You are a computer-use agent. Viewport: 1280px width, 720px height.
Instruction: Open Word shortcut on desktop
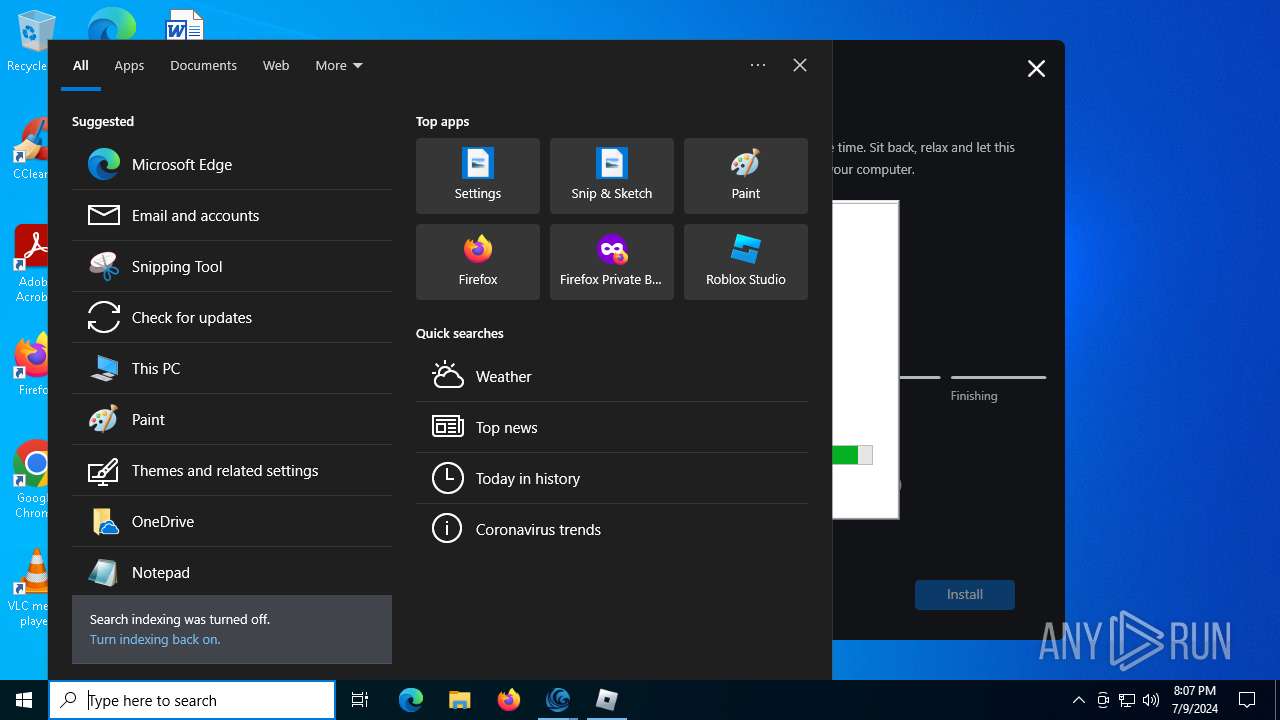(185, 24)
